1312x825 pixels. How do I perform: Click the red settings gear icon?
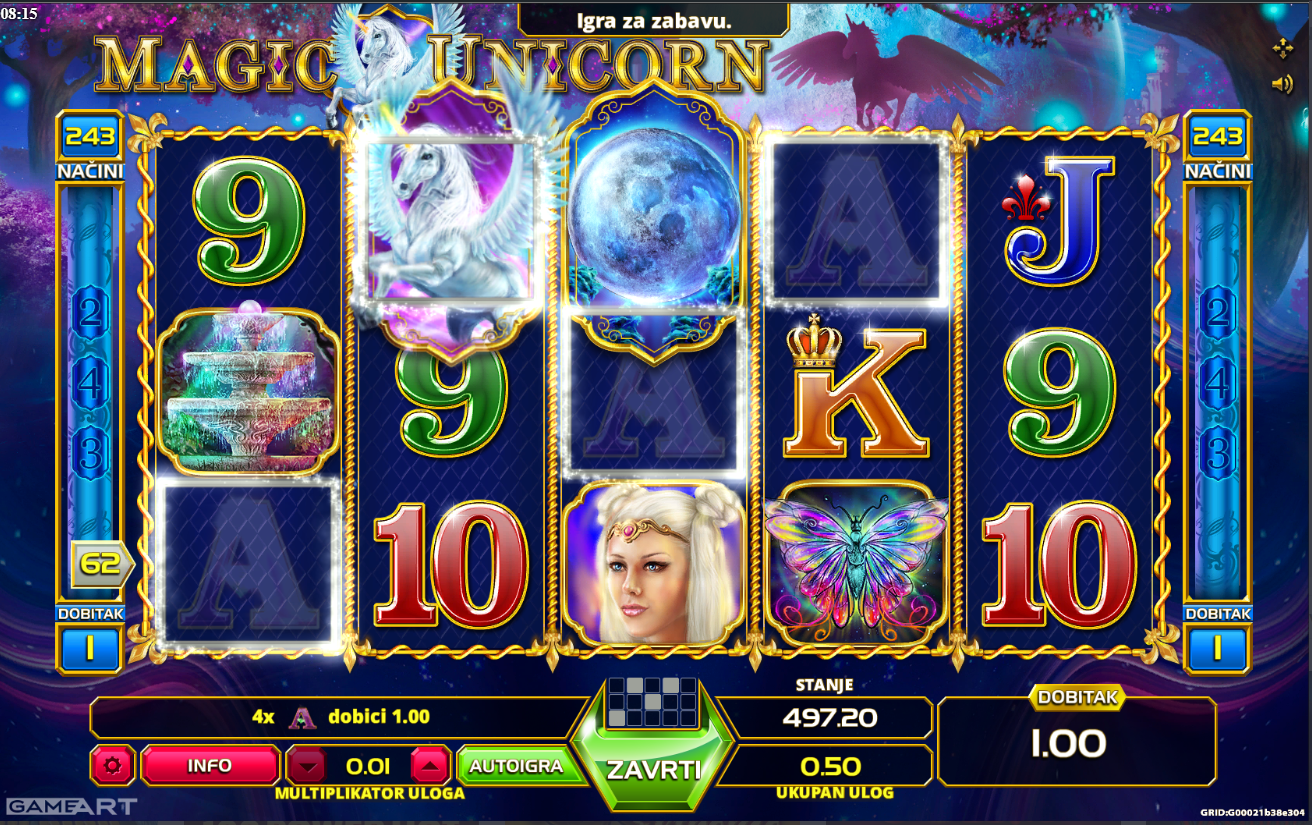tap(112, 766)
